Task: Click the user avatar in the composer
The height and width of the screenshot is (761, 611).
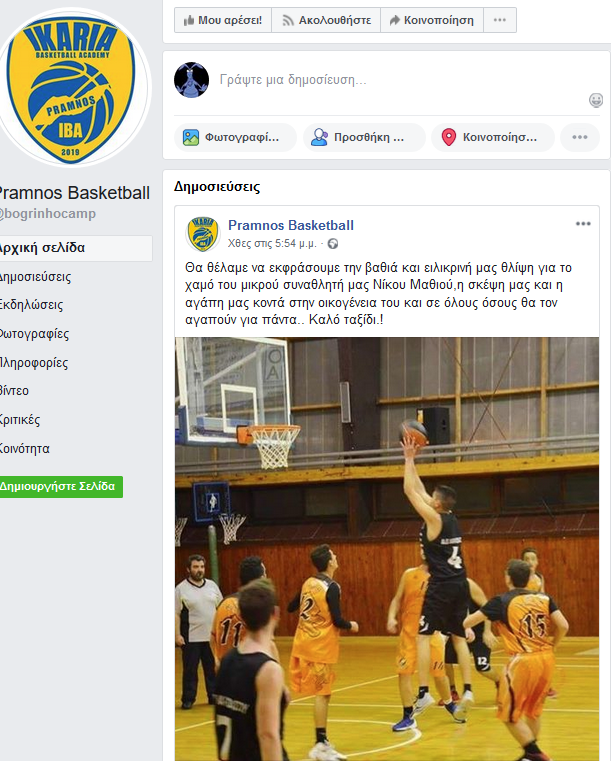Action: point(192,80)
